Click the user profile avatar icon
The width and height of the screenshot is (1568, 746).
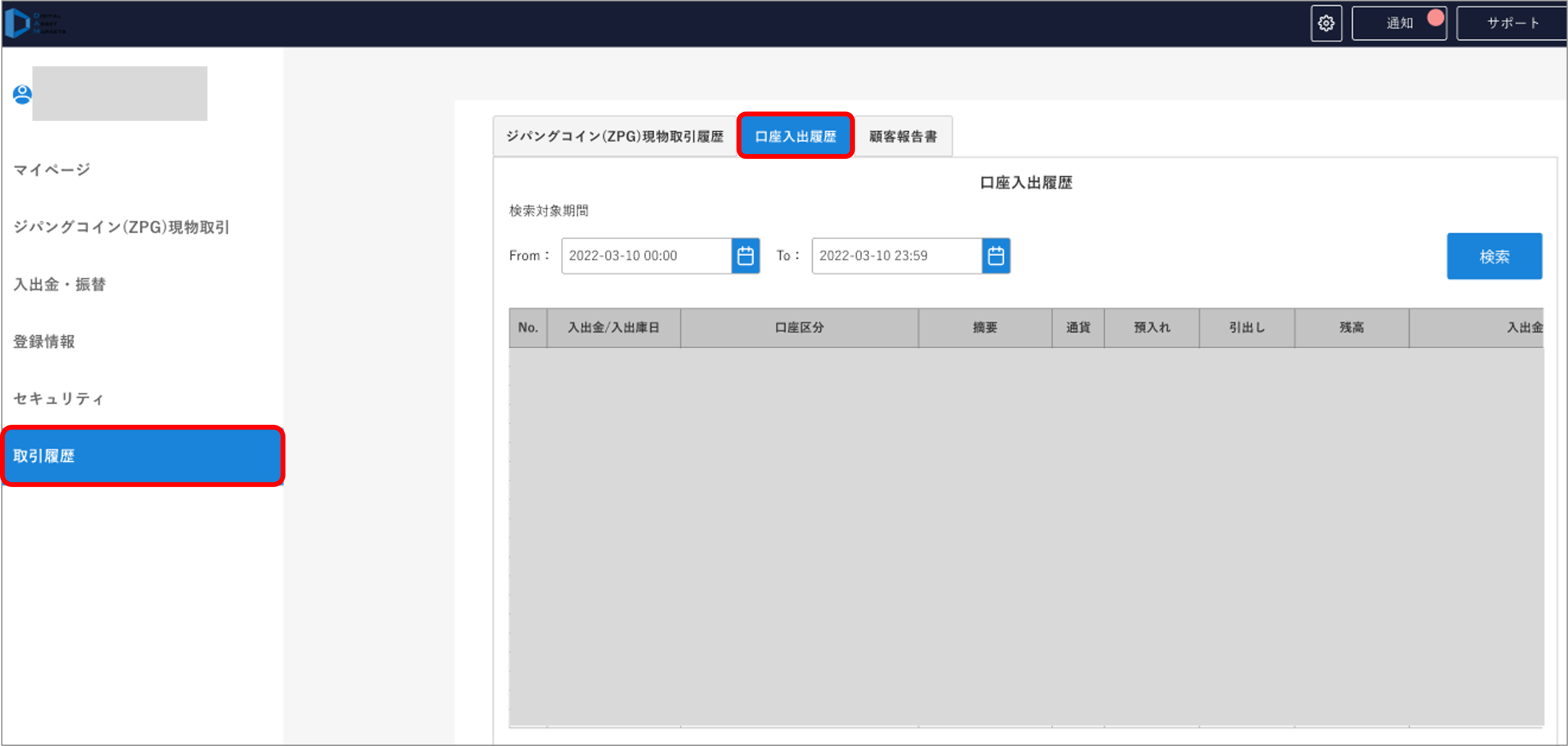[x=21, y=93]
